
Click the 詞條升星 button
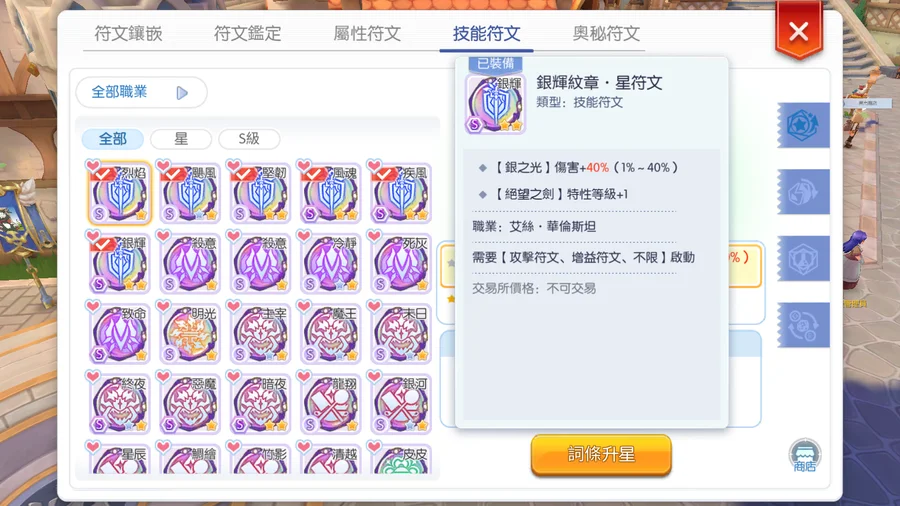pos(601,455)
